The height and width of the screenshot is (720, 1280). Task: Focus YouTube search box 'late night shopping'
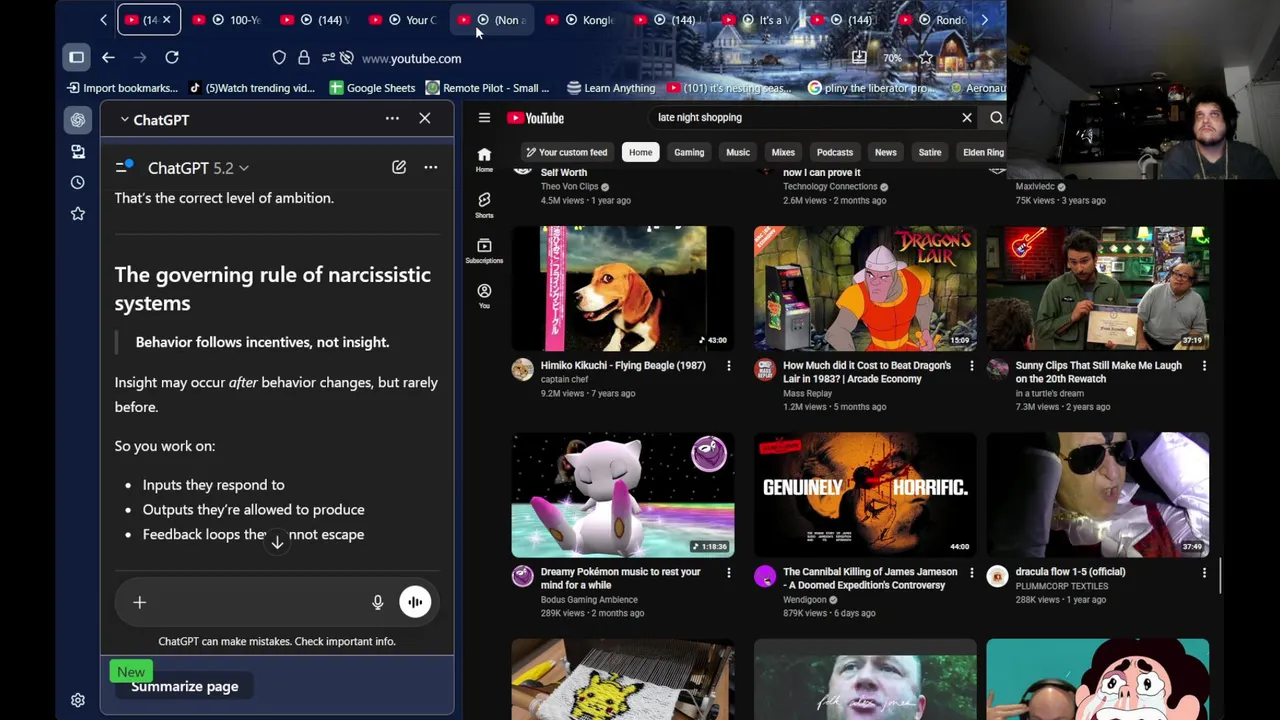pyautogui.click(x=800, y=117)
